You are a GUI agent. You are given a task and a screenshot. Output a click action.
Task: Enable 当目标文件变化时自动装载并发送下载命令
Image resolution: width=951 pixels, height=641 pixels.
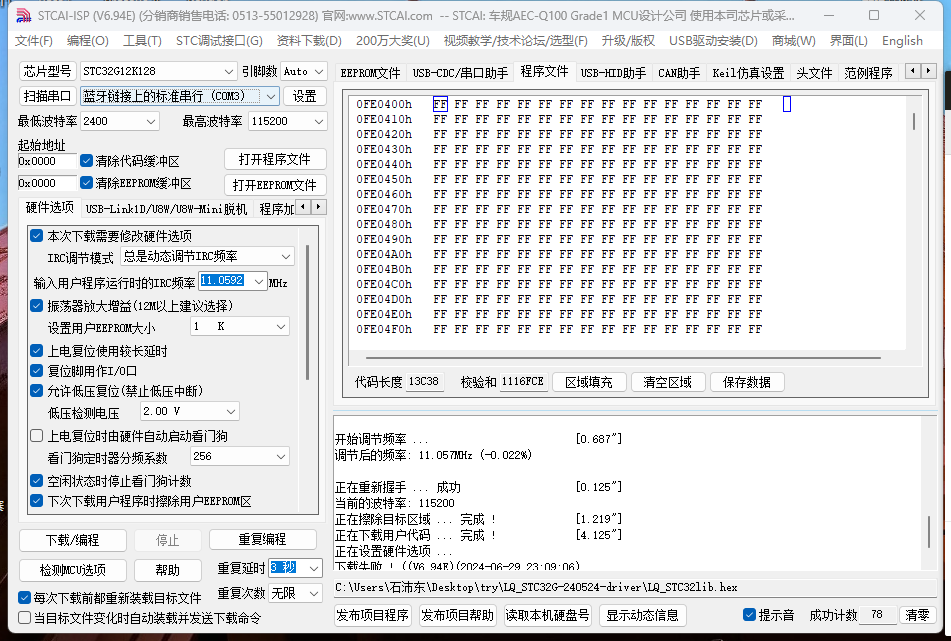tap(25, 618)
